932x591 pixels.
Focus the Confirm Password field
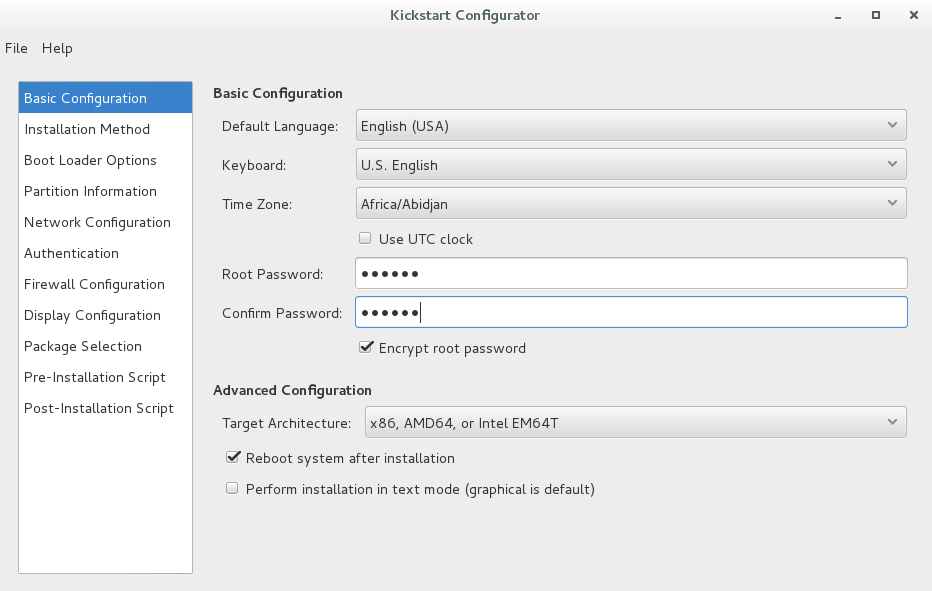click(x=631, y=313)
